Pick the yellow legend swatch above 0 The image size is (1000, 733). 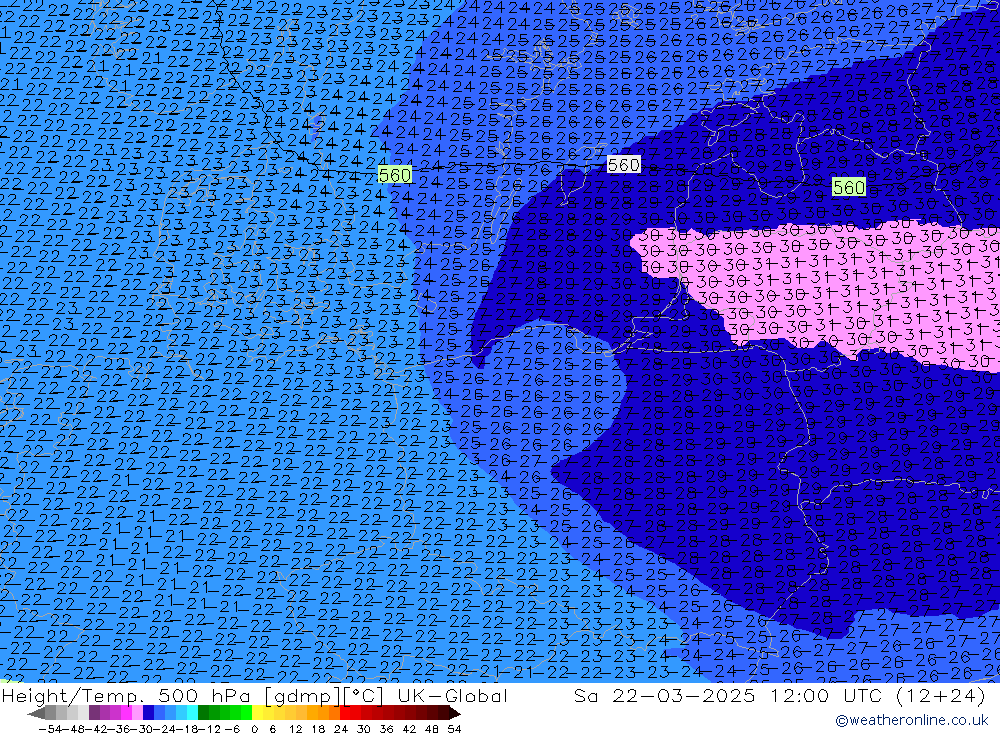tap(258, 713)
